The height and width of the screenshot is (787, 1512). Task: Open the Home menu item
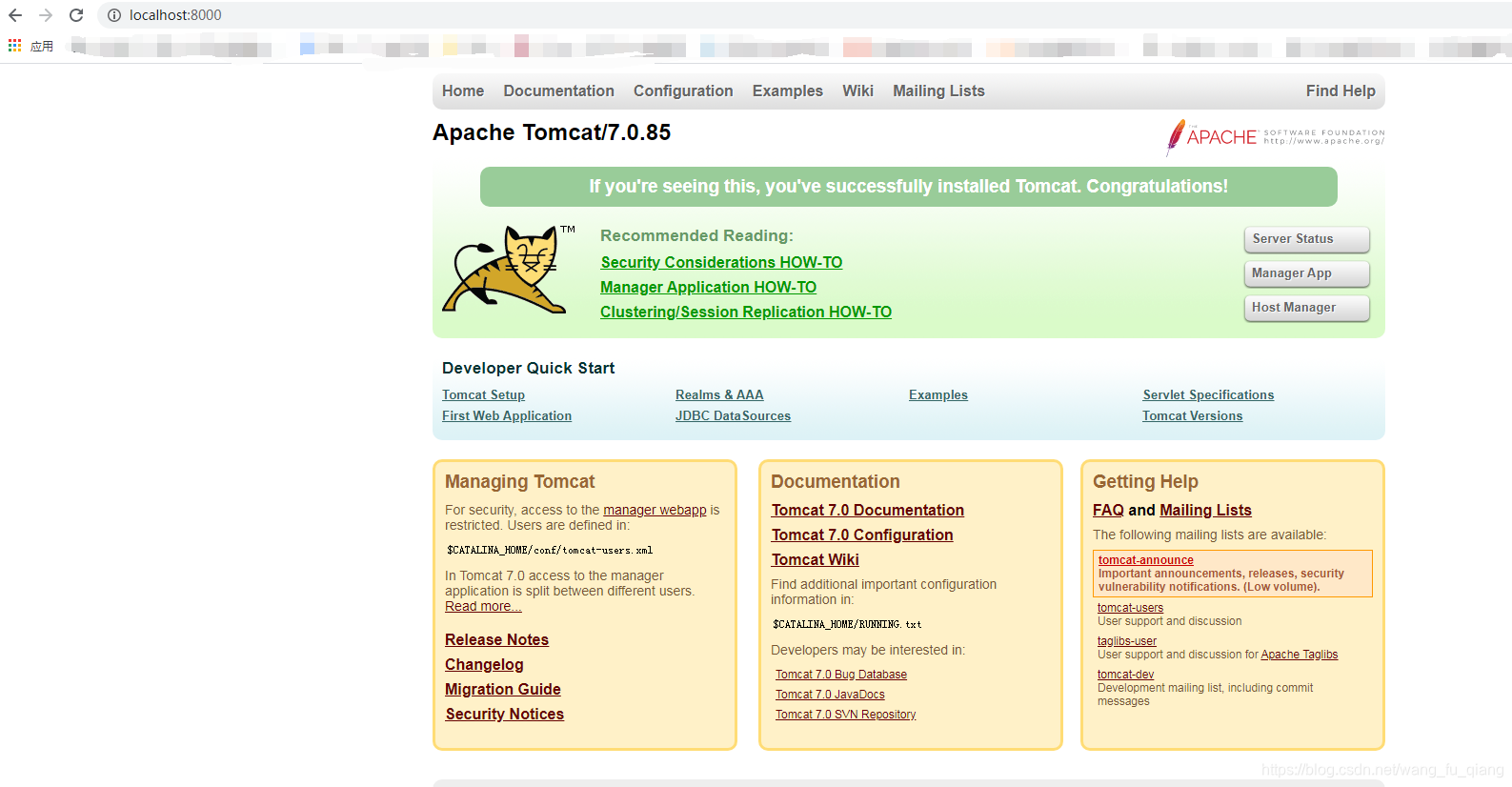pyautogui.click(x=463, y=91)
